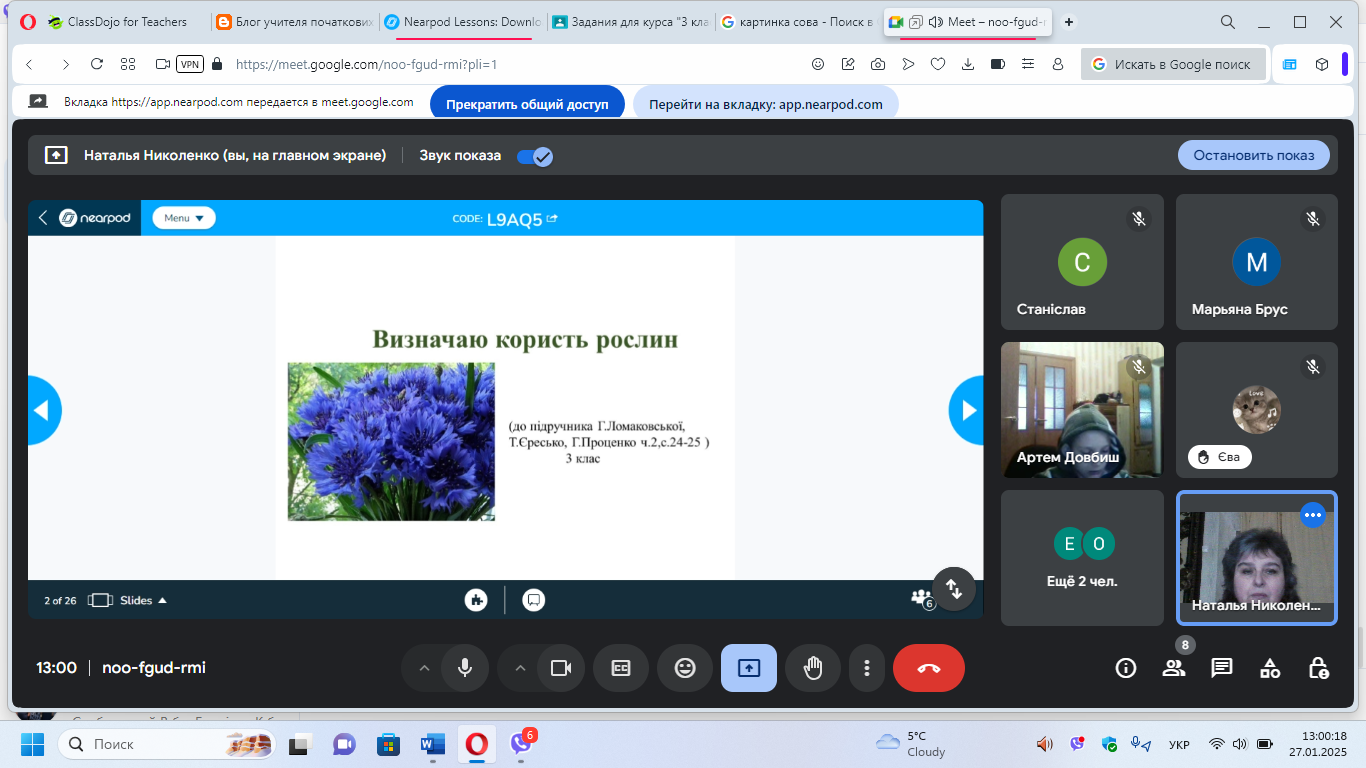Open the Nearpod Menu dropdown
This screenshot has width=1366, height=768.
[184, 217]
